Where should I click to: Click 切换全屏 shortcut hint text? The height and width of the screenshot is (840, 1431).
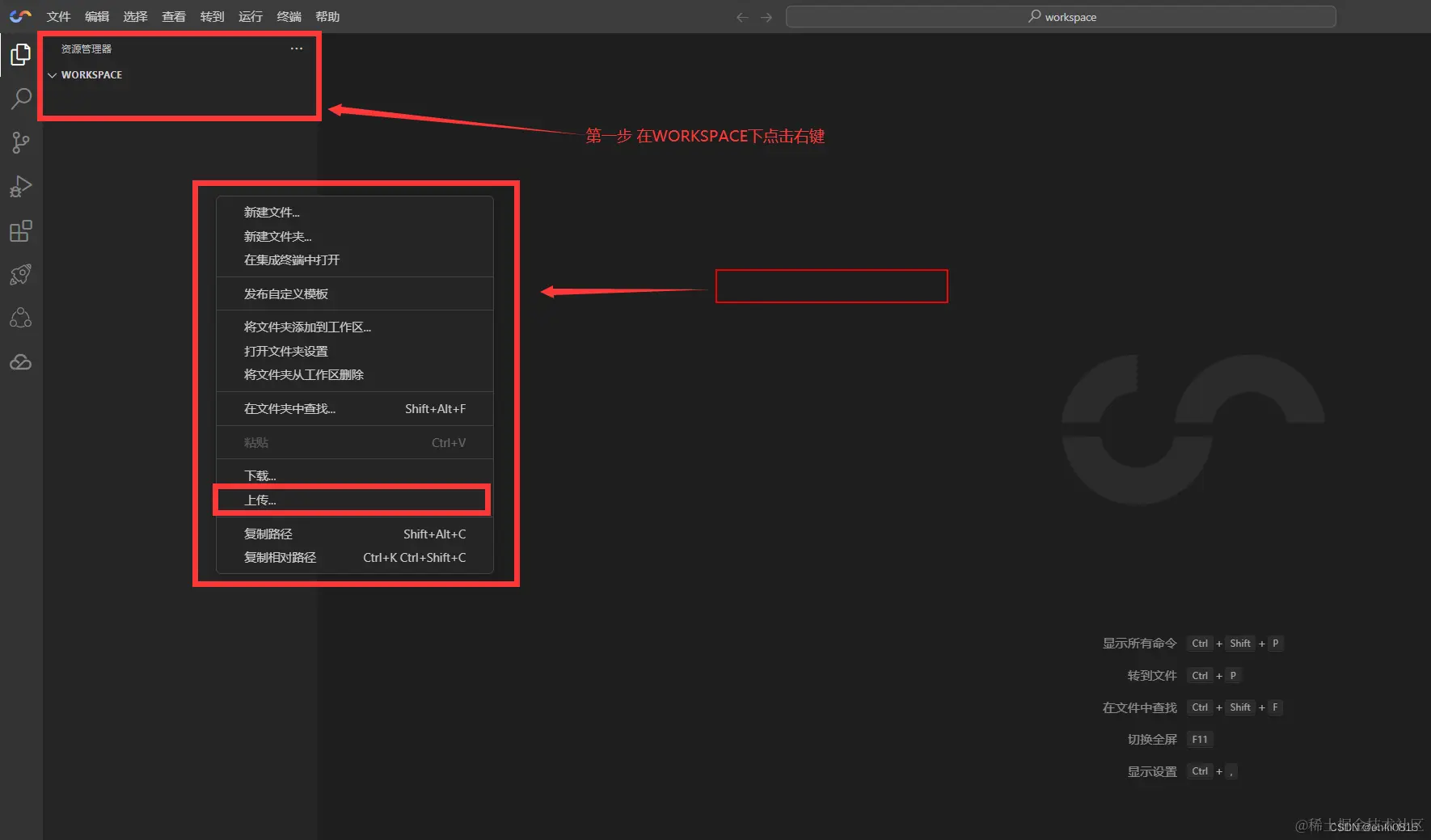pos(1152,740)
